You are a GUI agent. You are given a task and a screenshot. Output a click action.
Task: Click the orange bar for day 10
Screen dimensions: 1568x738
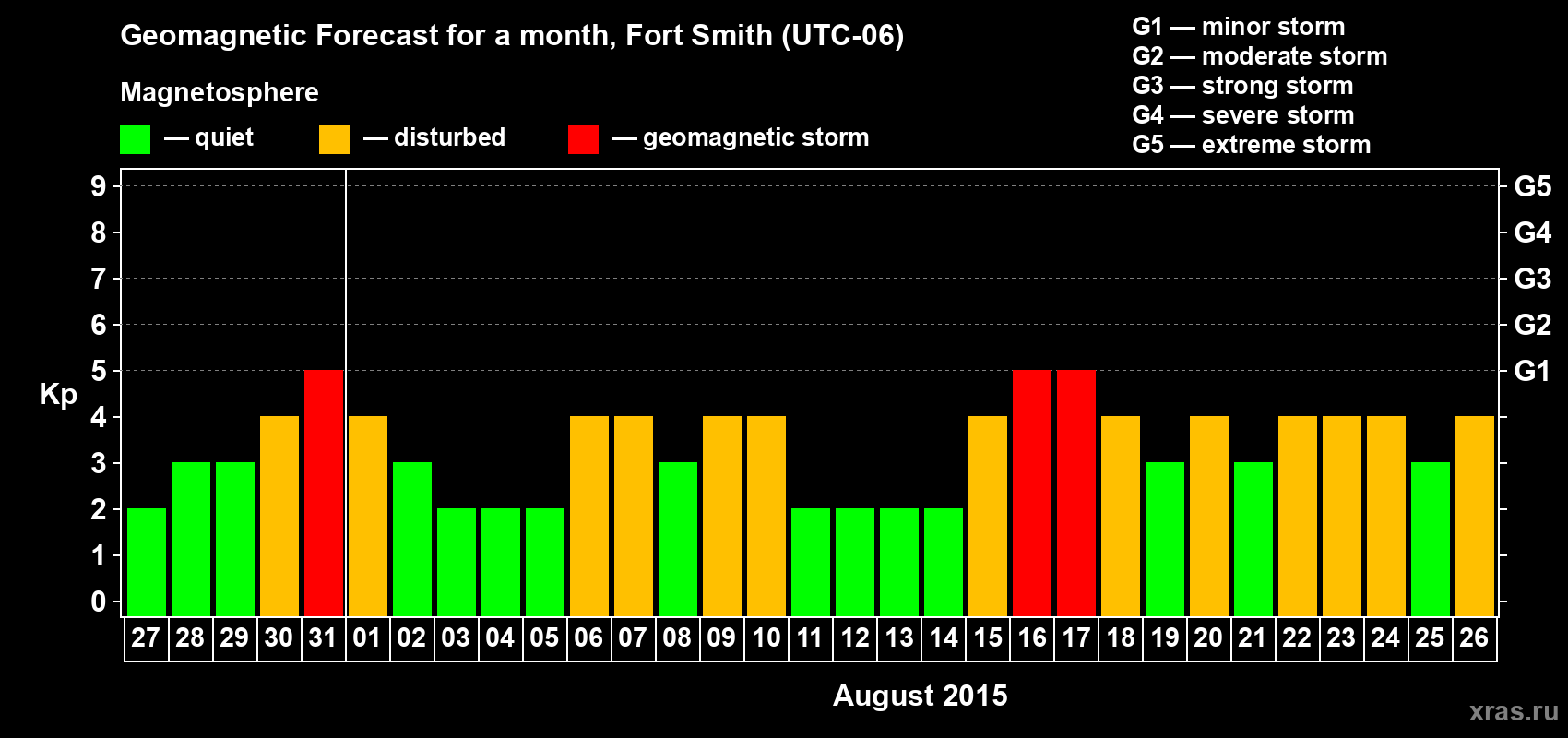pyautogui.click(x=766, y=517)
